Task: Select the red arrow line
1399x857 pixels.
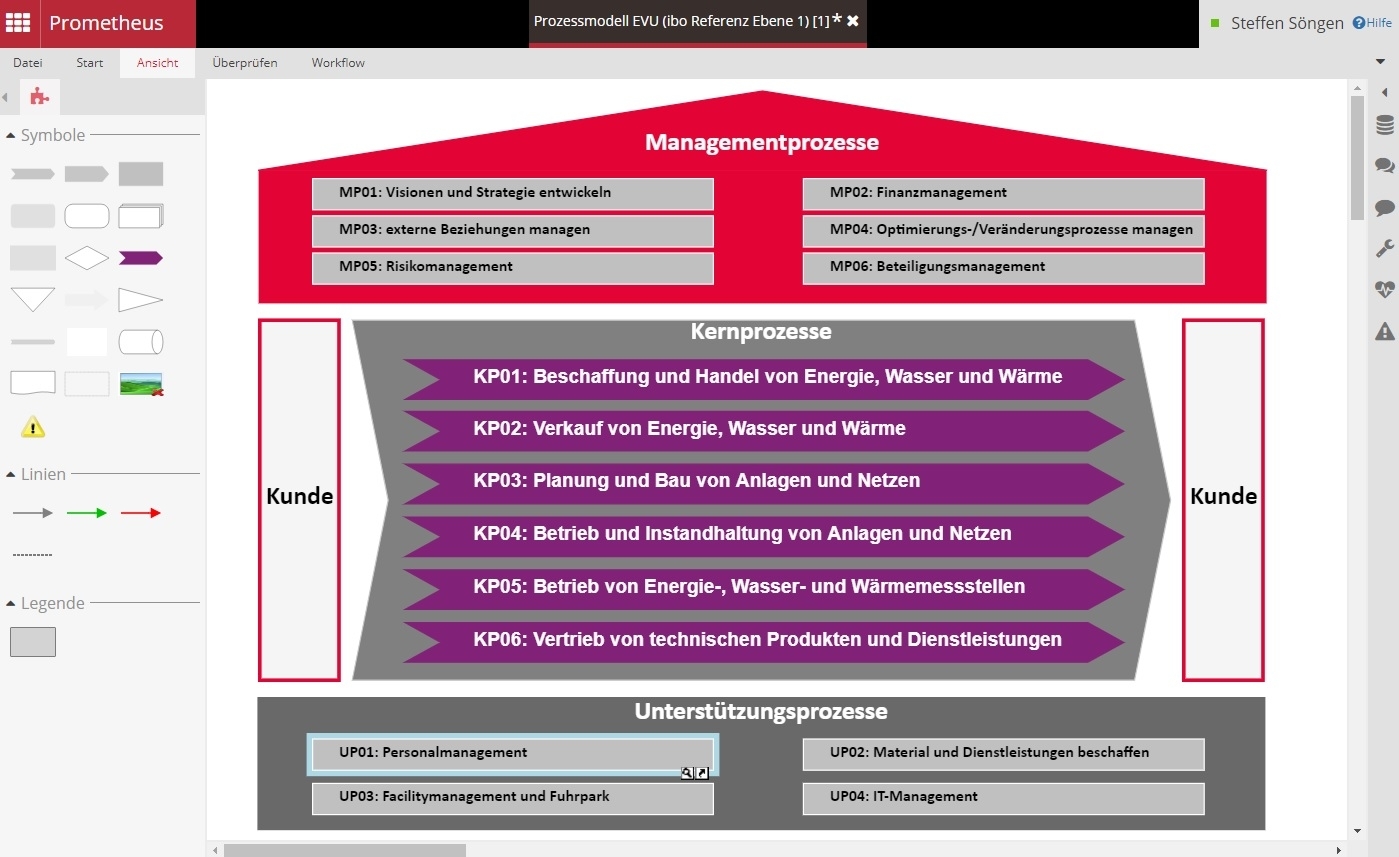Action: (x=141, y=513)
